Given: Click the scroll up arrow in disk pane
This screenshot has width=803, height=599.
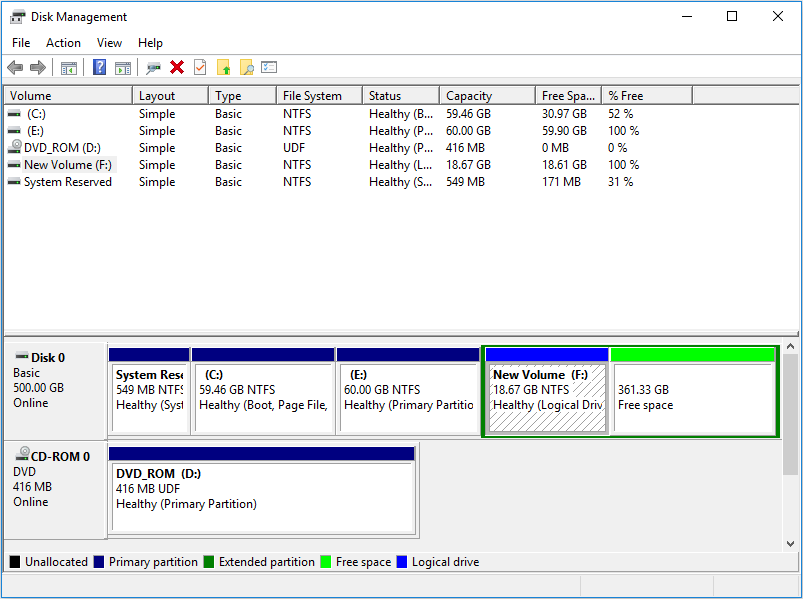Looking at the screenshot, I should pos(790,347).
